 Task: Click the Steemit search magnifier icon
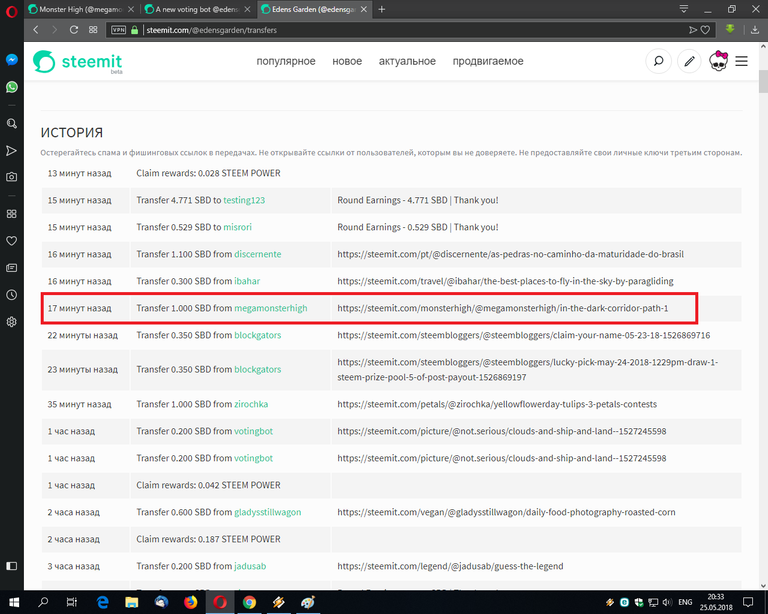pyautogui.click(x=659, y=61)
